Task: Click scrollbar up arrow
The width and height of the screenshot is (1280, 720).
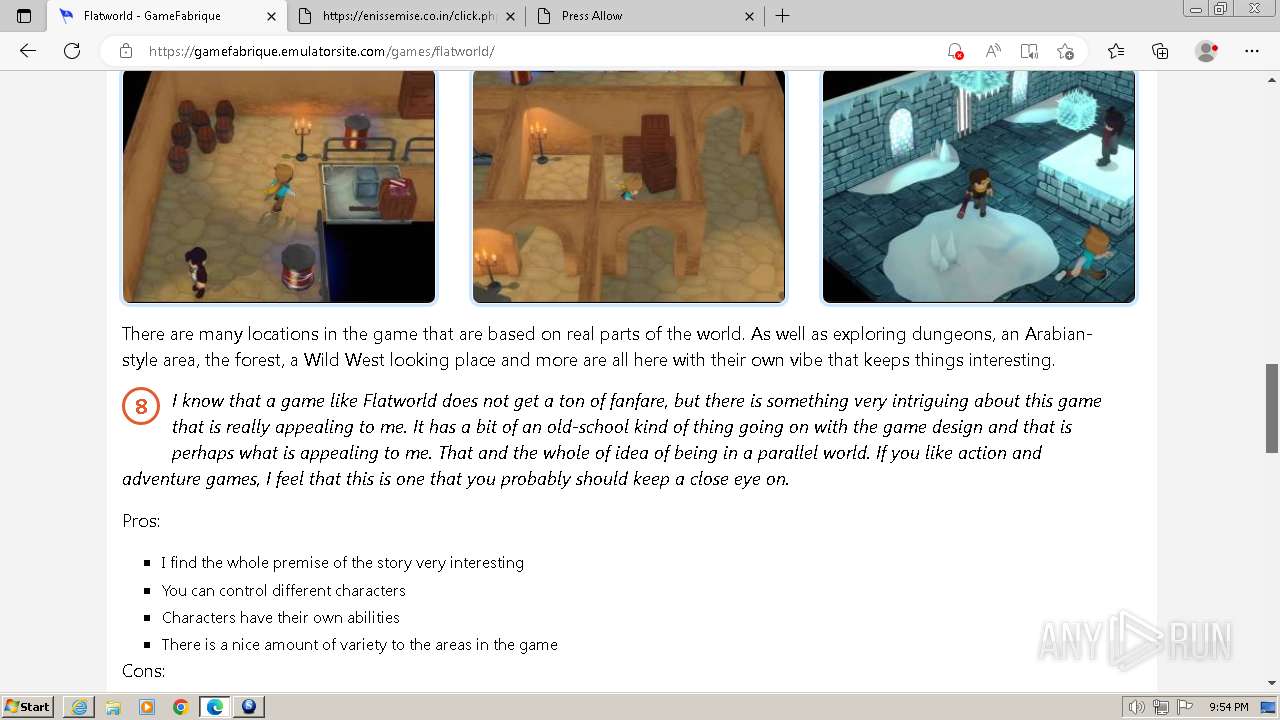Action: (x=1272, y=78)
